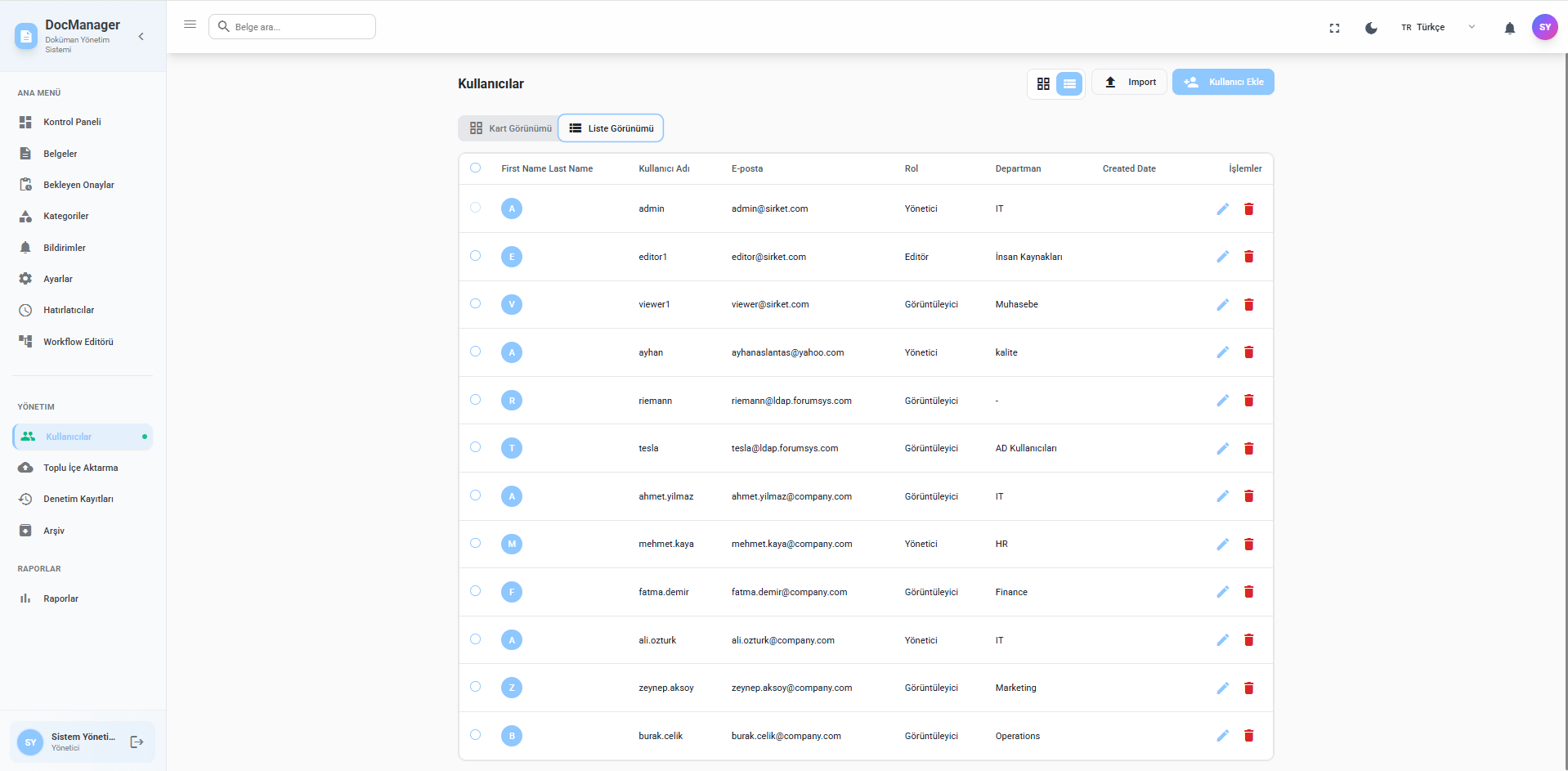Tick the checkbox for mehmet.kaya

[x=475, y=543]
